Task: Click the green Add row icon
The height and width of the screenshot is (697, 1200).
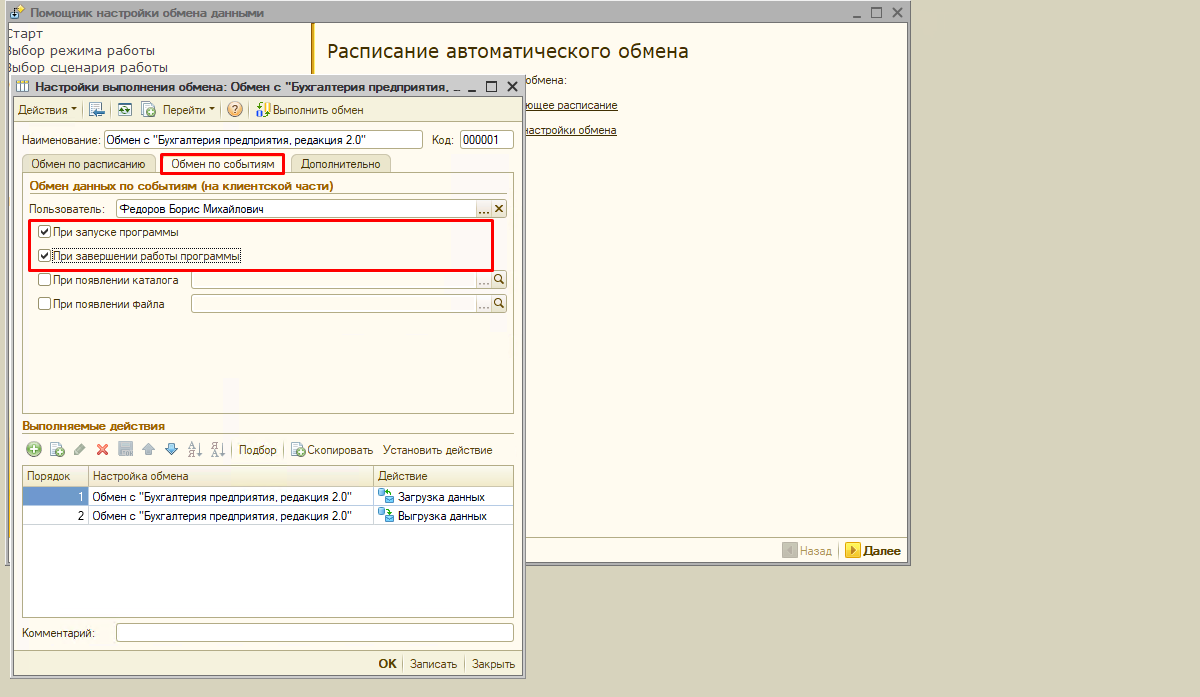Action: click(x=34, y=450)
